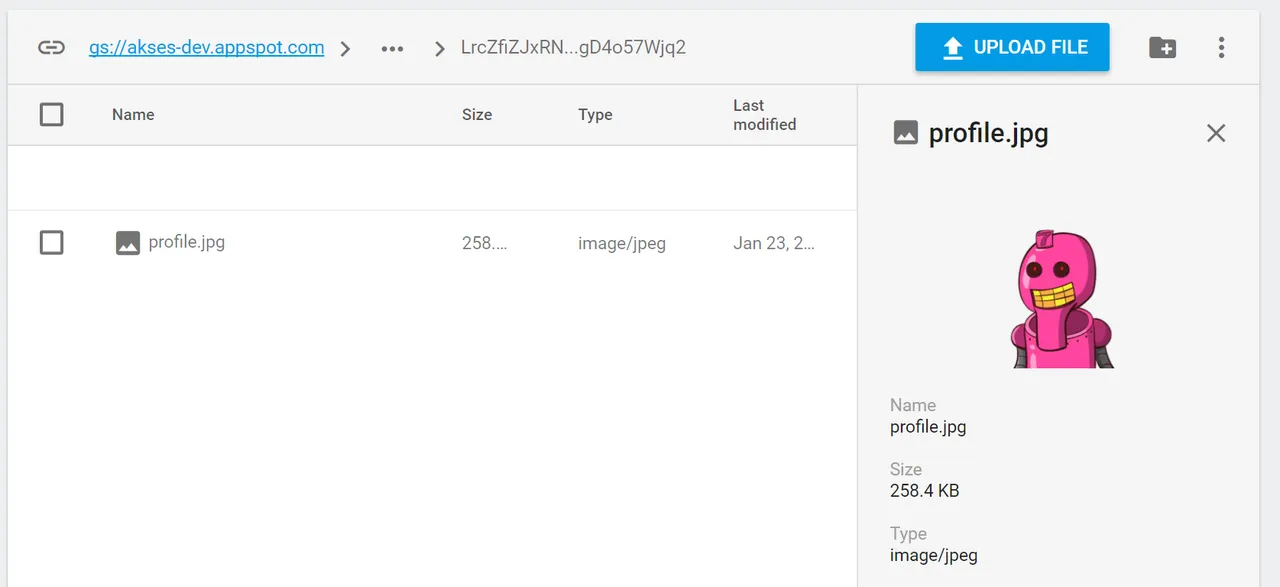Open the gs://akses-dev.appspot.com bucket link

[206, 47]
